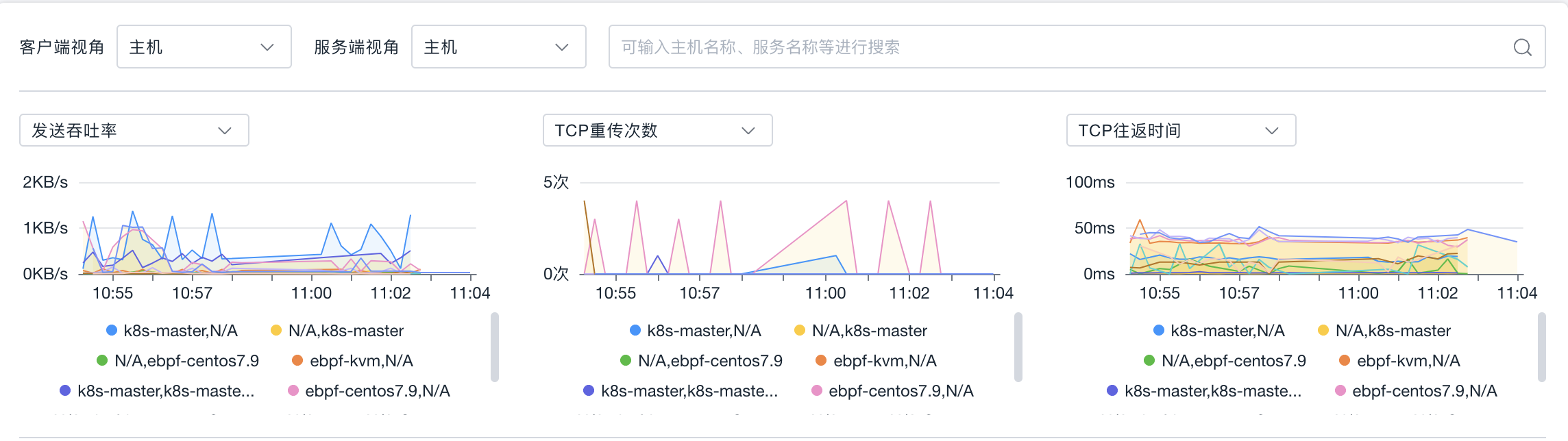
Task: Click the TCP round-trip legend scrollbar
Action: tap(1542, 347)
